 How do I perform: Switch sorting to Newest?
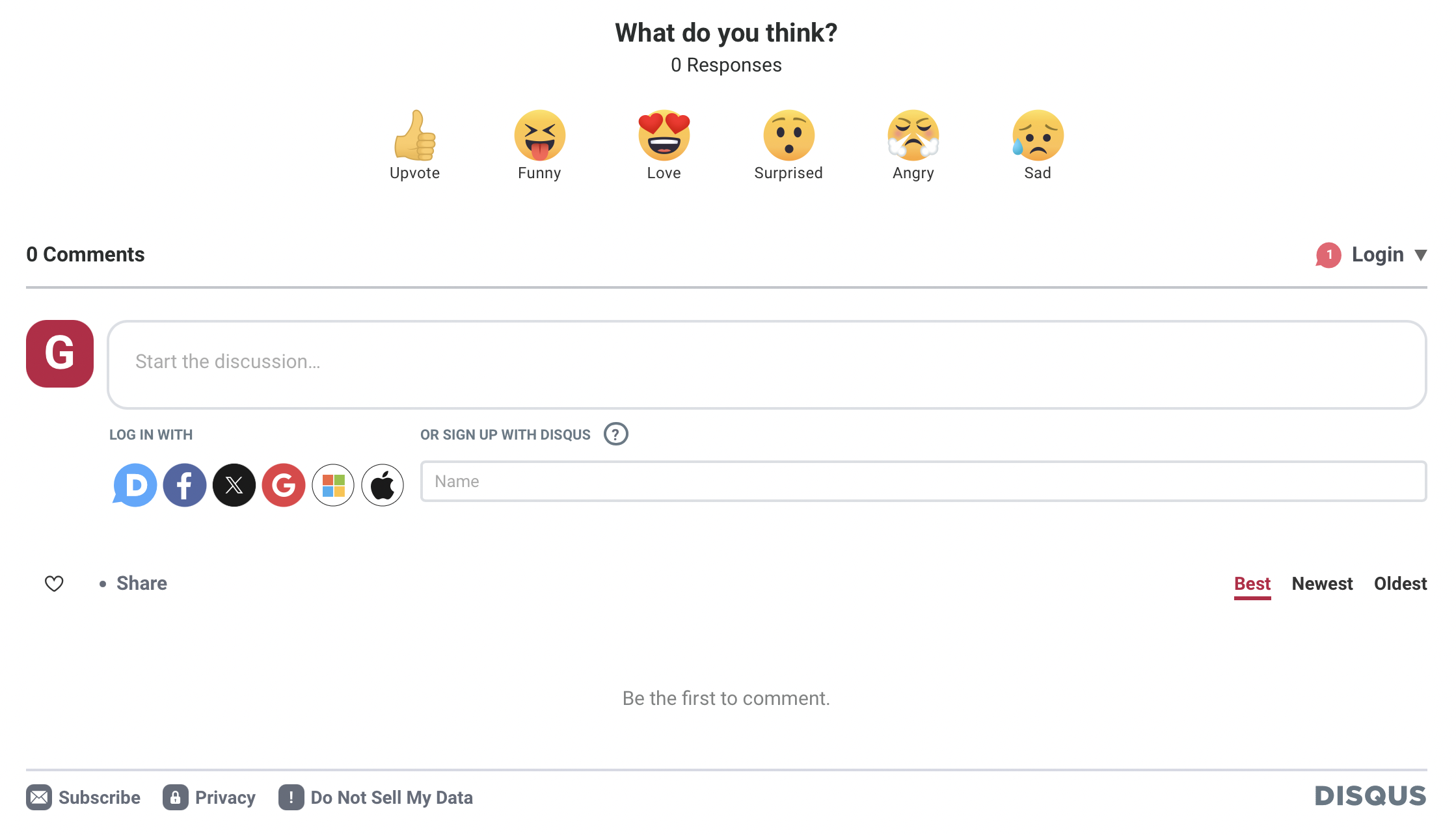coord(1322,583)
